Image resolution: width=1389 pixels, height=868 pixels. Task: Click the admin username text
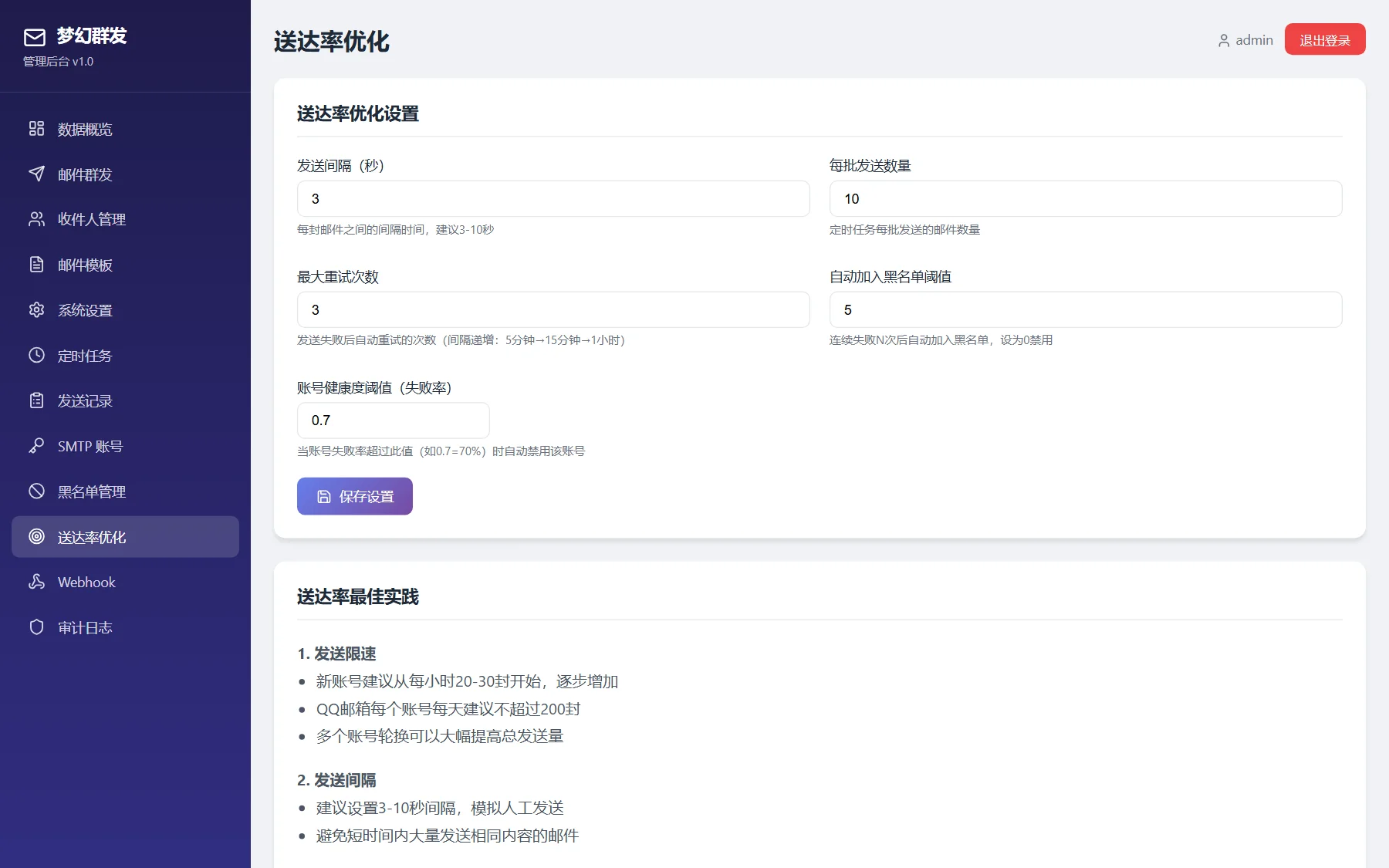point(1254,40)
